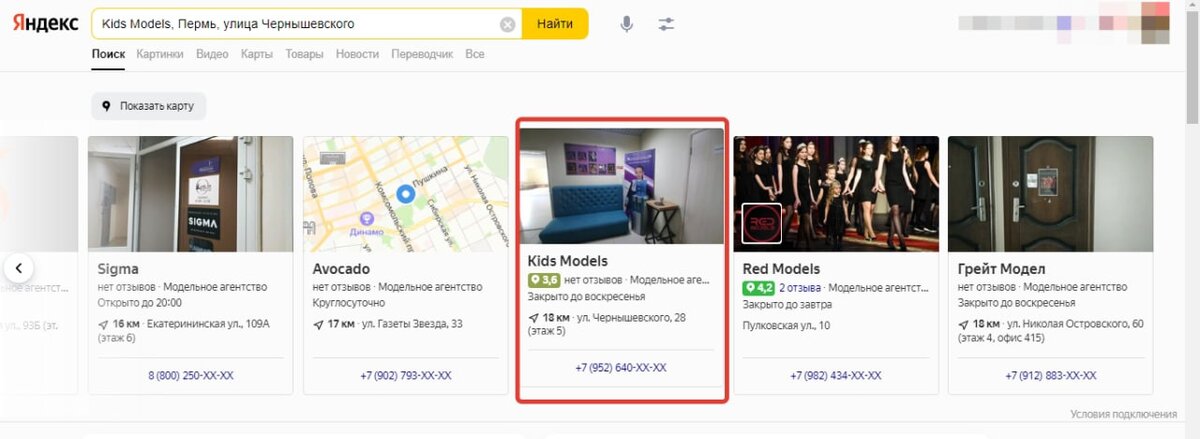
Task: Open search settings sliders icon
Action: [x=667, y=24]
